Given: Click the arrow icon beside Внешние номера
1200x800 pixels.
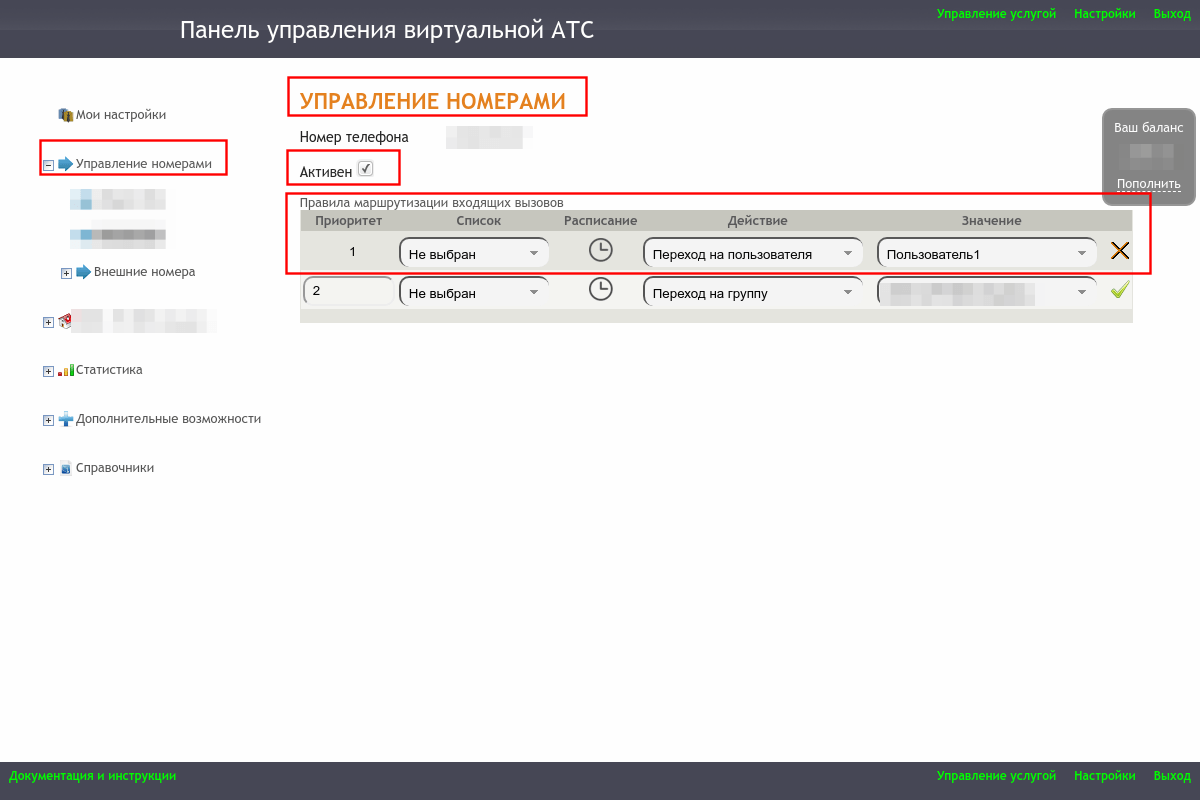Looking at the screenshot, I should pos(84,272).
